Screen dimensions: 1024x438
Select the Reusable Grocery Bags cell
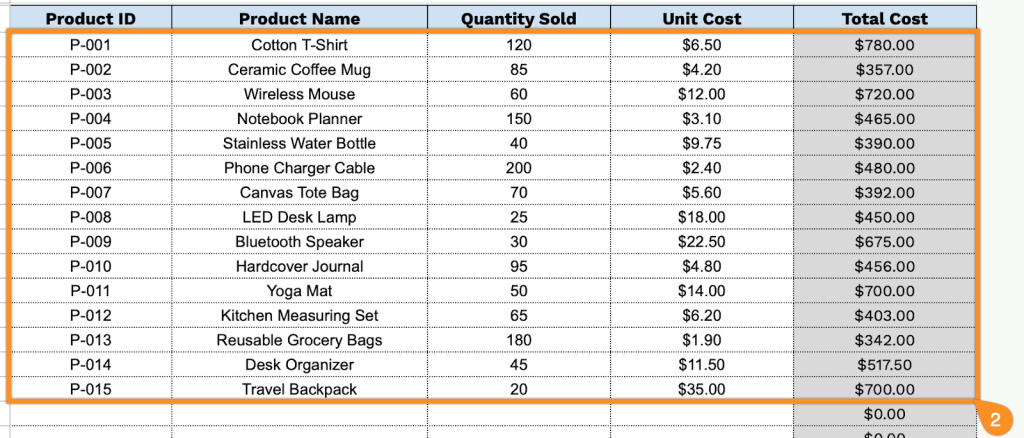pos(299,340)
